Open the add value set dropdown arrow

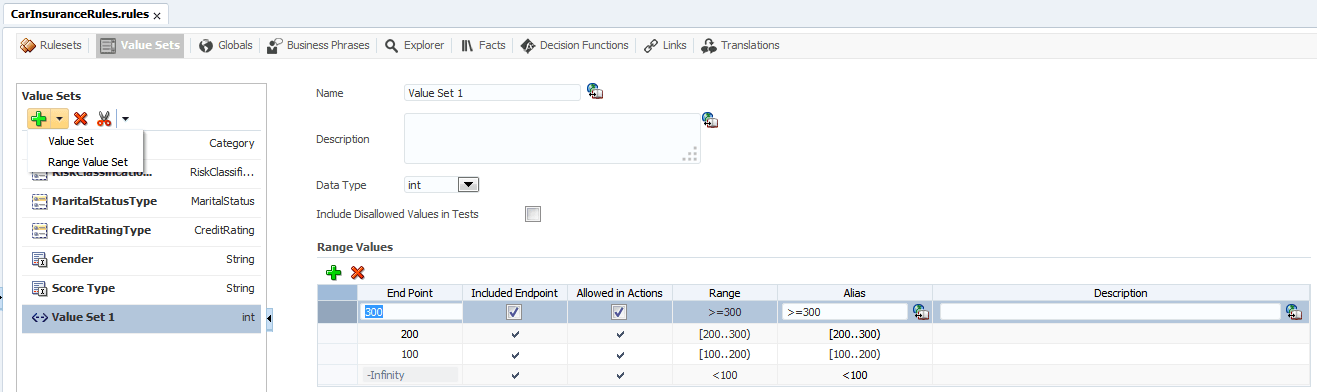coord(60,118)
